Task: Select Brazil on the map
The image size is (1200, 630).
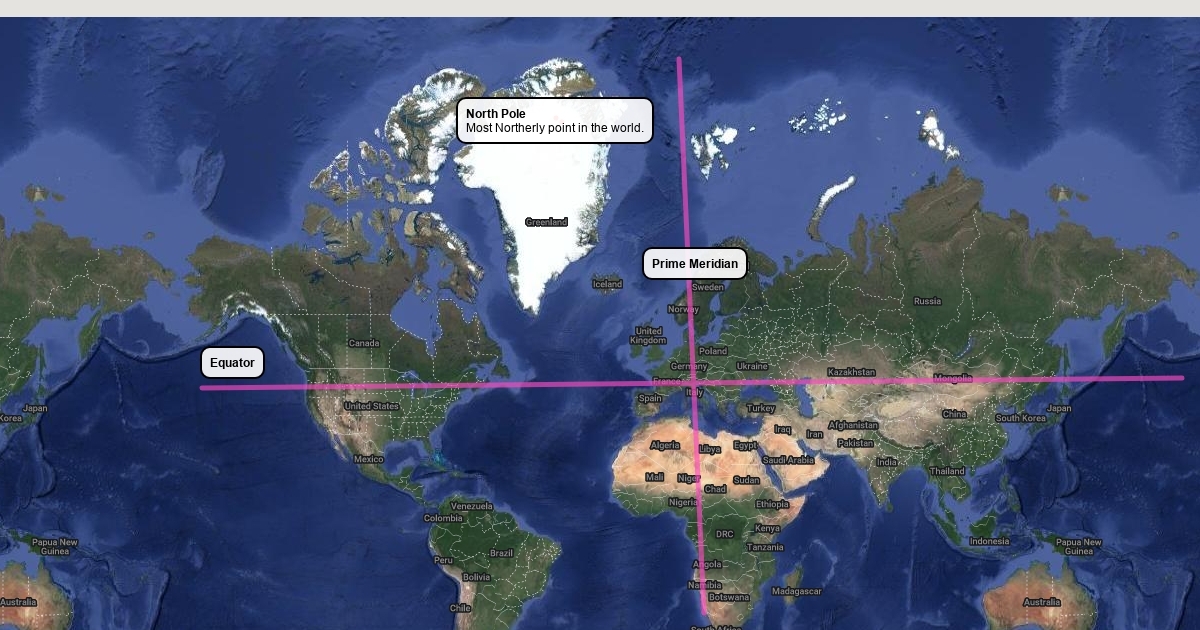Action: click(x=501, y=553)
